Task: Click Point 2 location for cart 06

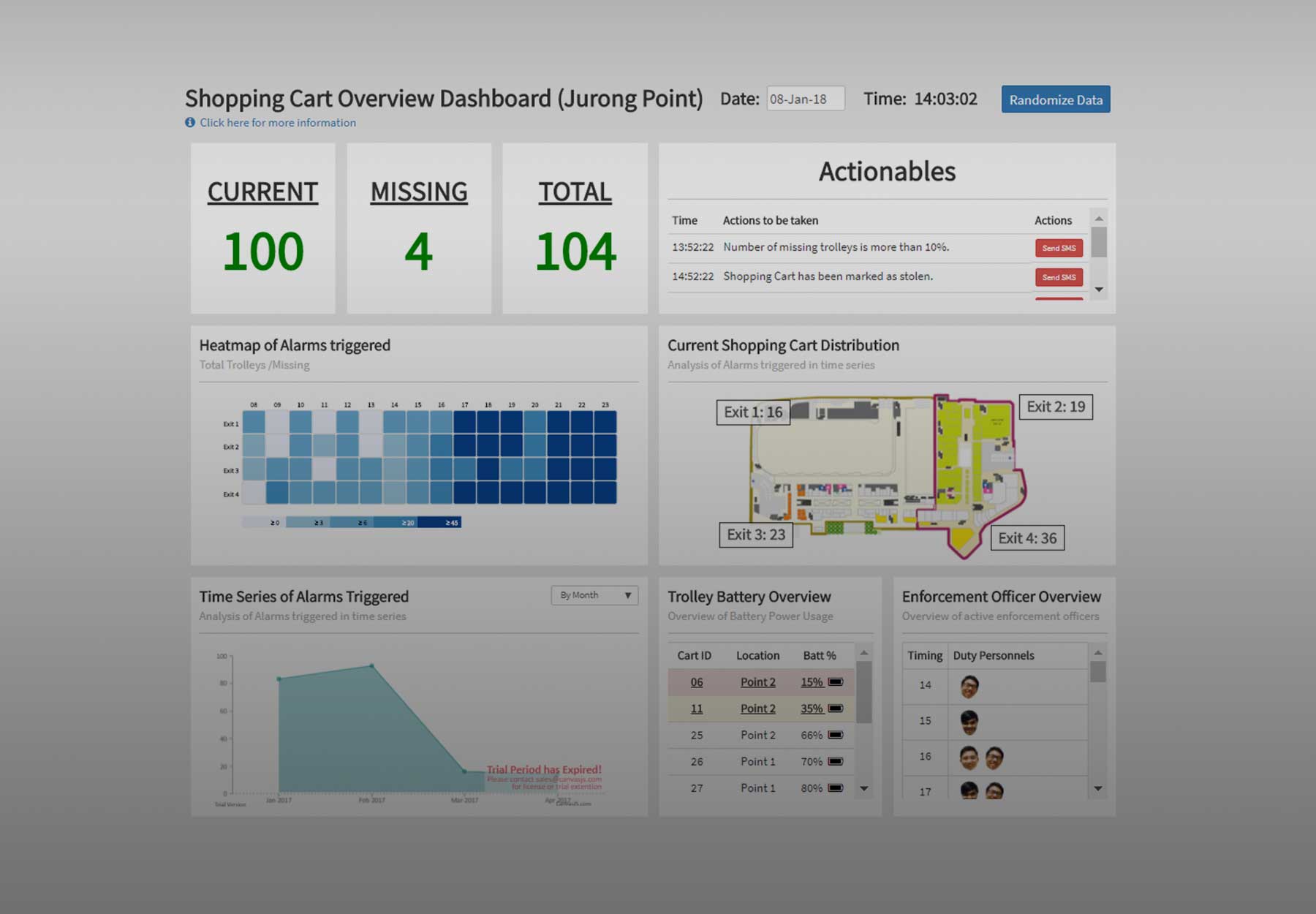Action: (757, 682)
